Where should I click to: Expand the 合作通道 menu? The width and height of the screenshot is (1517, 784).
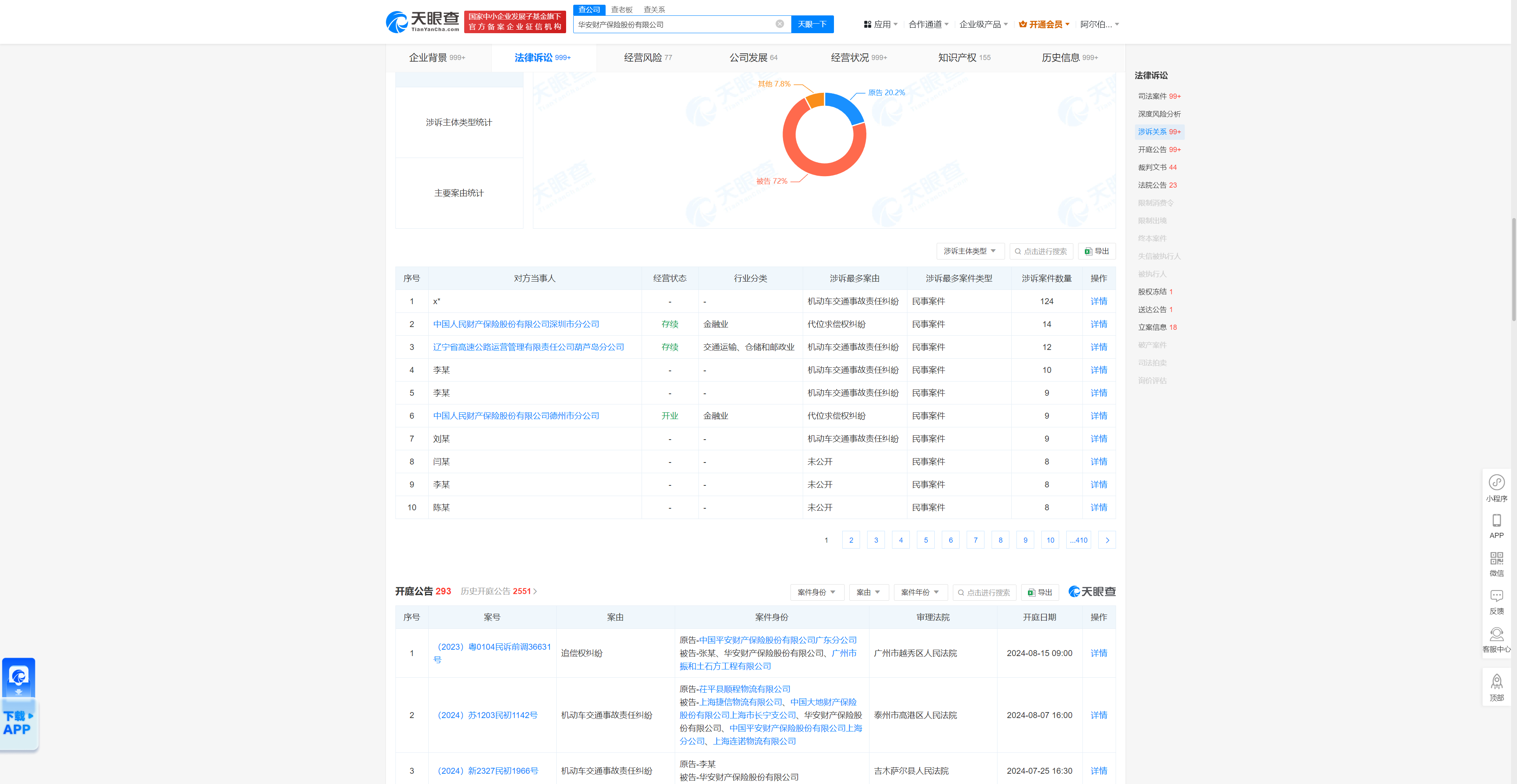point(928,24)
